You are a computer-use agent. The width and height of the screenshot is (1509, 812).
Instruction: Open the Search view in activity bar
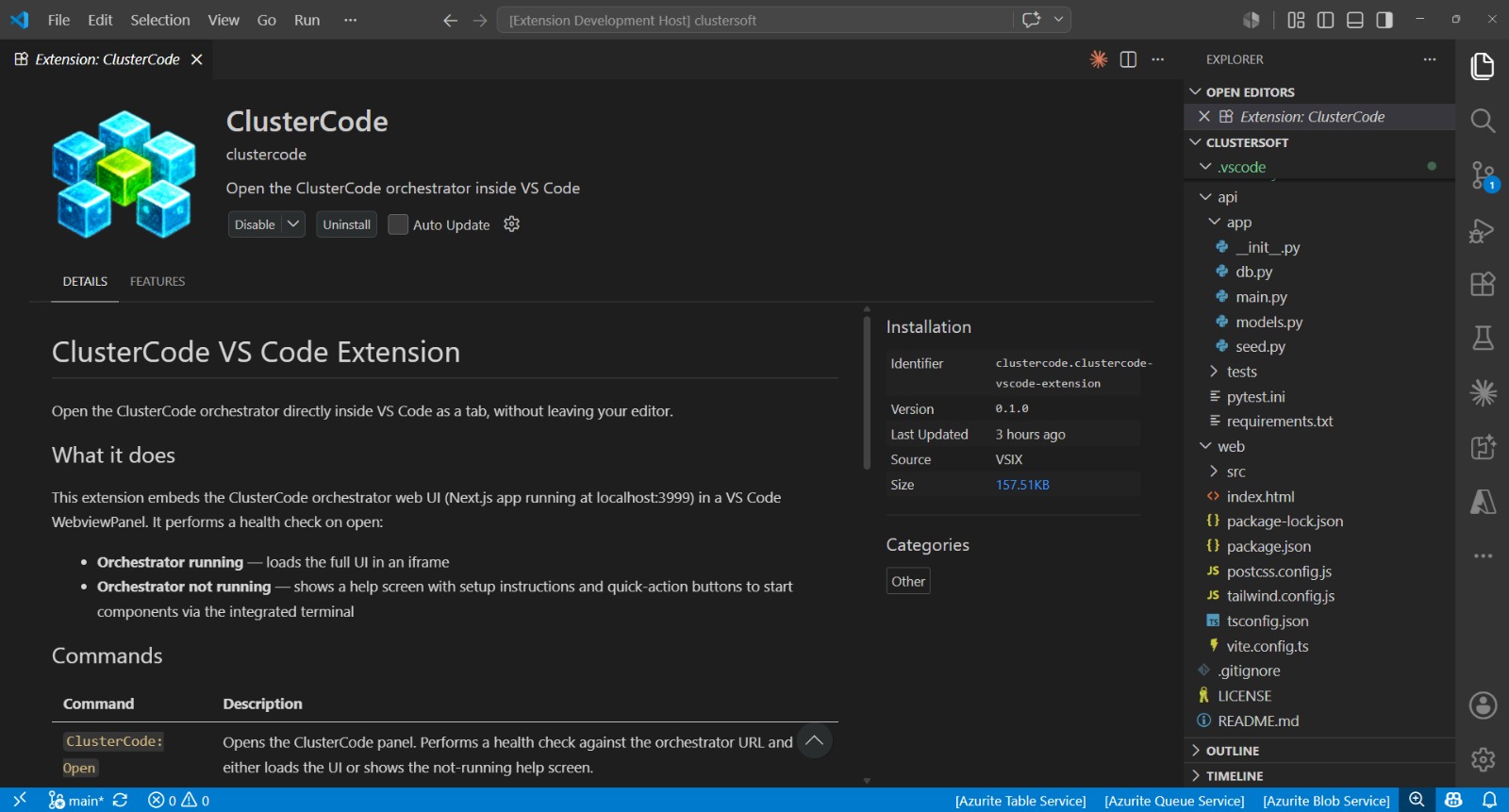point(1483,121)
